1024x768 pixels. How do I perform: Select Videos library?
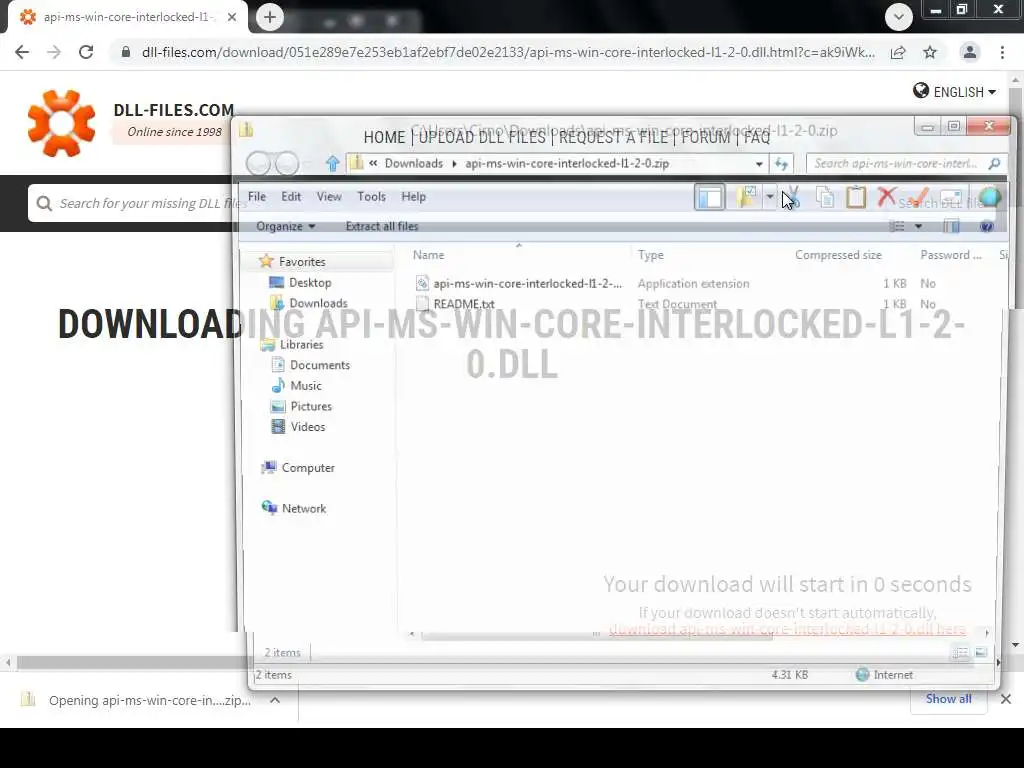click(x=308, y=426)
